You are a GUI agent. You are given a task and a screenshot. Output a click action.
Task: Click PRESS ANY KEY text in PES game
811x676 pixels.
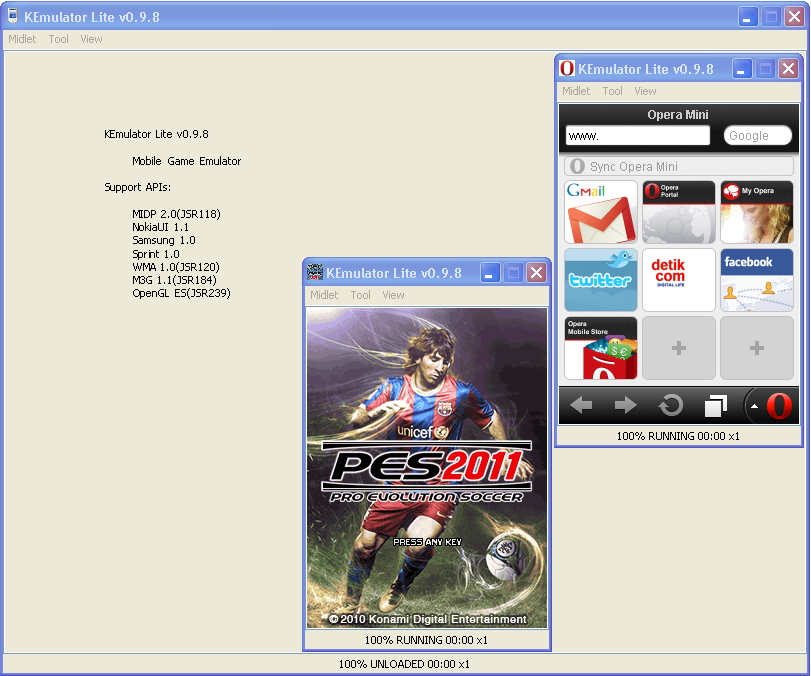point(427,542)
